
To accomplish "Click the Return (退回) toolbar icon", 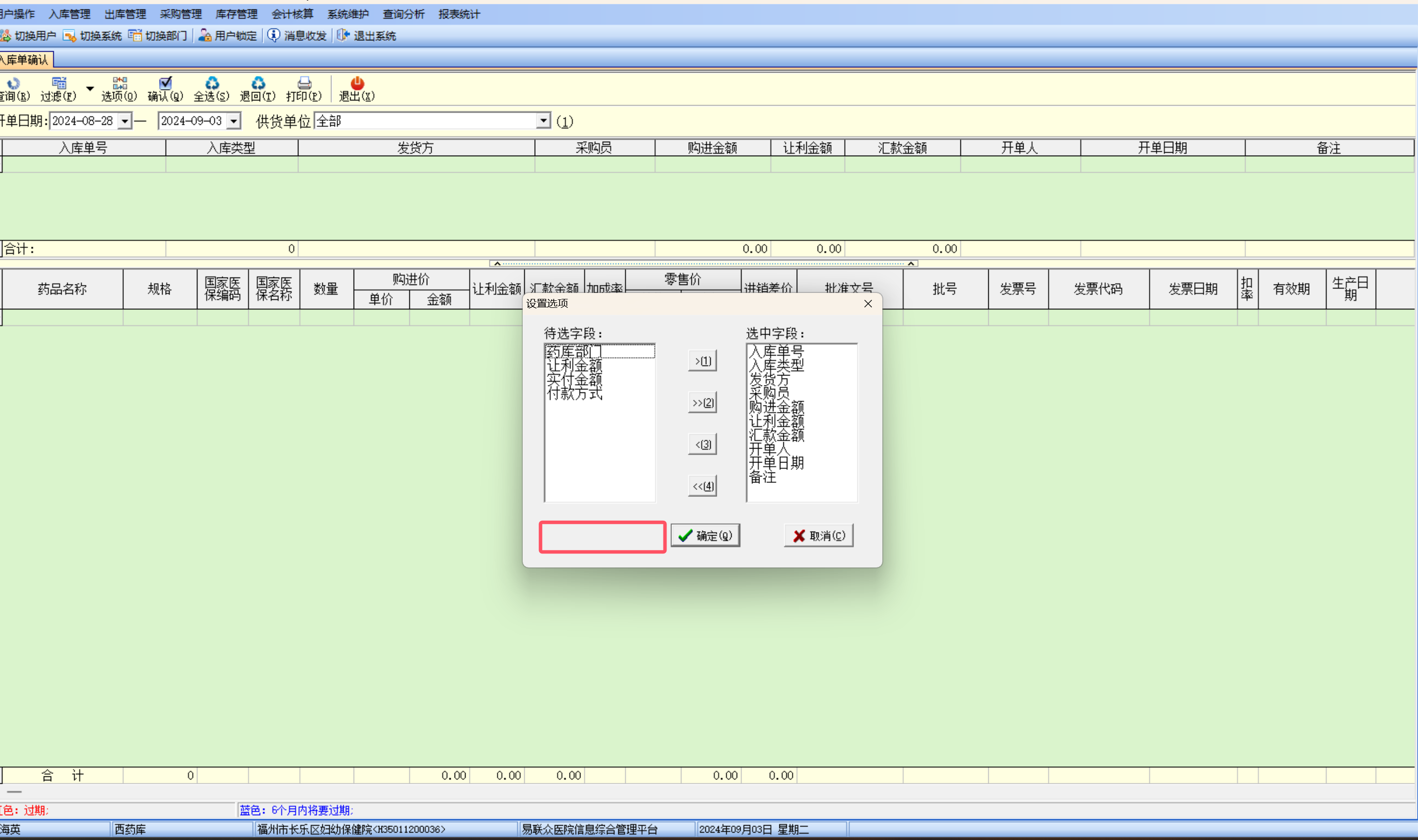I will point(258,83).
